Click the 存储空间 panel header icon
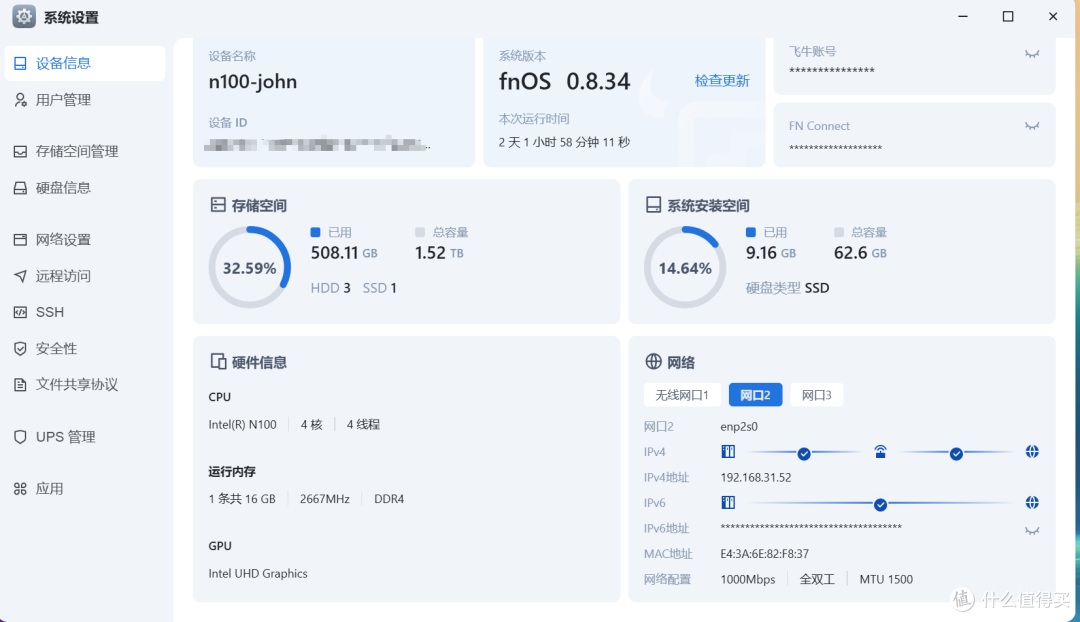The width and height of the screenshot is (1080, 622). click(x=218, y=205)
